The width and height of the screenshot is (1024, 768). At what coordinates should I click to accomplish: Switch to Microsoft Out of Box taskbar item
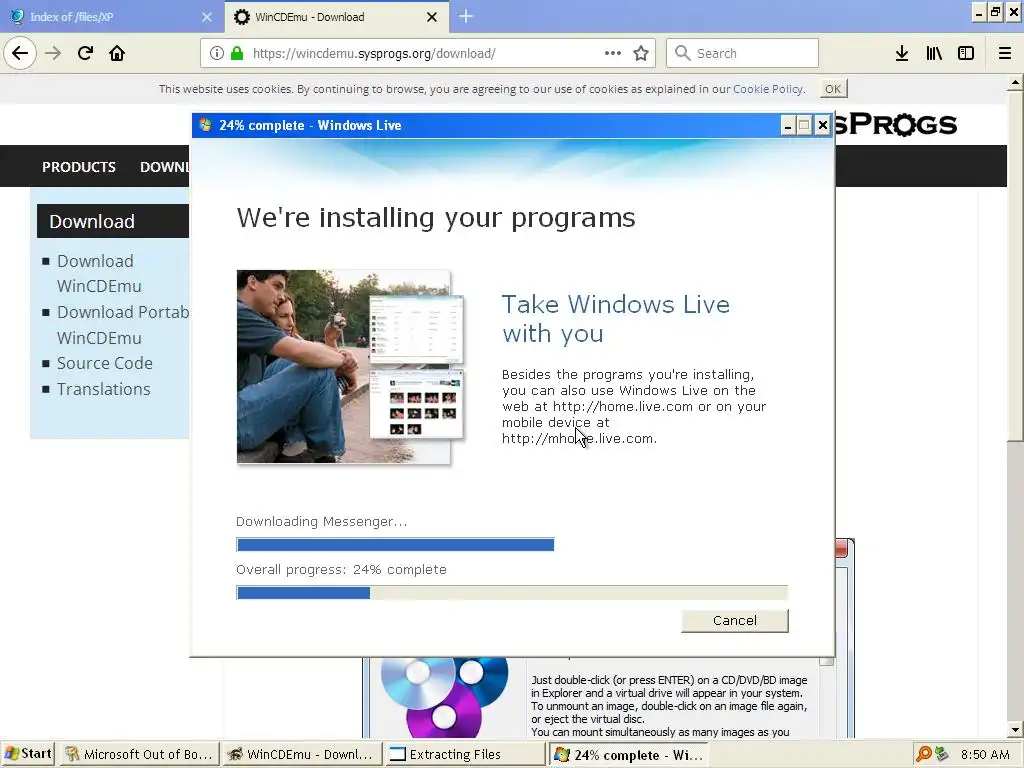[139, 754]
